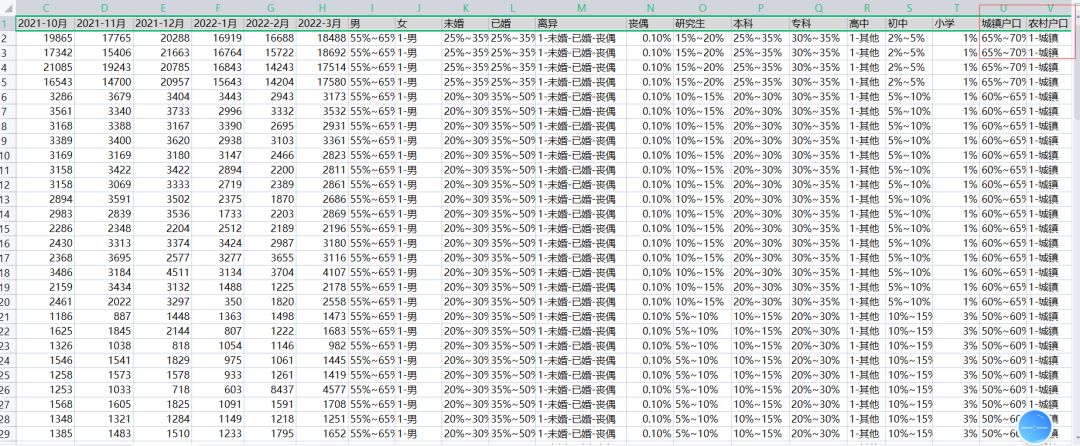Screen dimensions: 1080x446
Task: Click cell with value 982
Action: tap(322, 346)
